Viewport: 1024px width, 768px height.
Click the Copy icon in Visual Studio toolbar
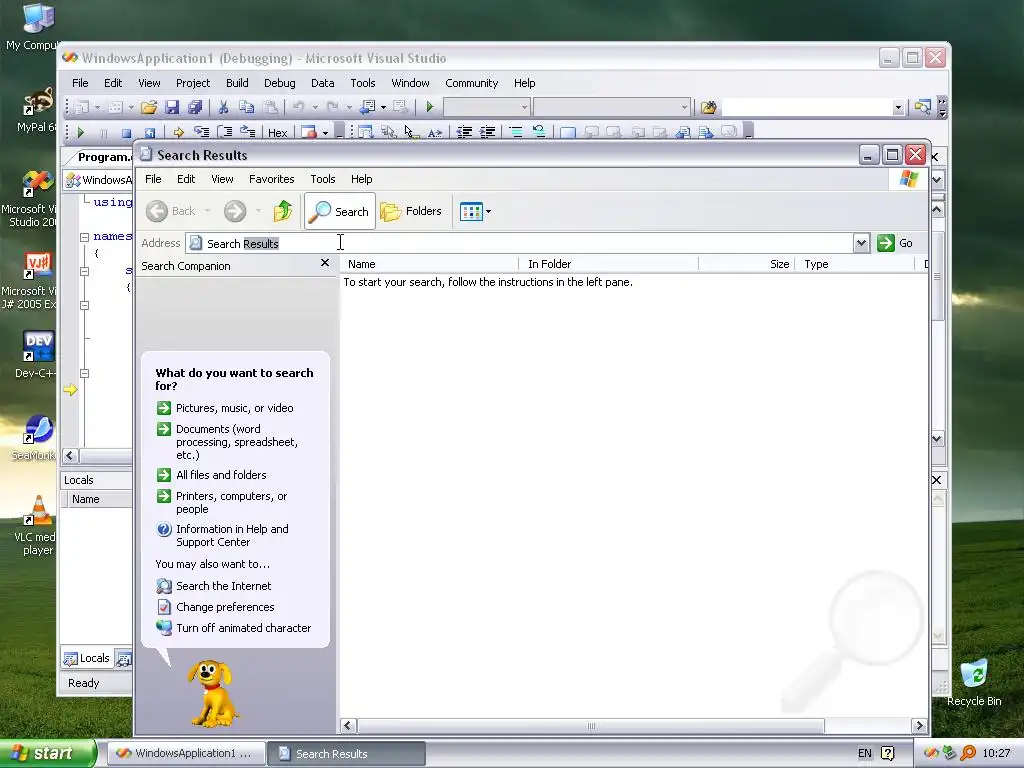click(x=246, y=107)
